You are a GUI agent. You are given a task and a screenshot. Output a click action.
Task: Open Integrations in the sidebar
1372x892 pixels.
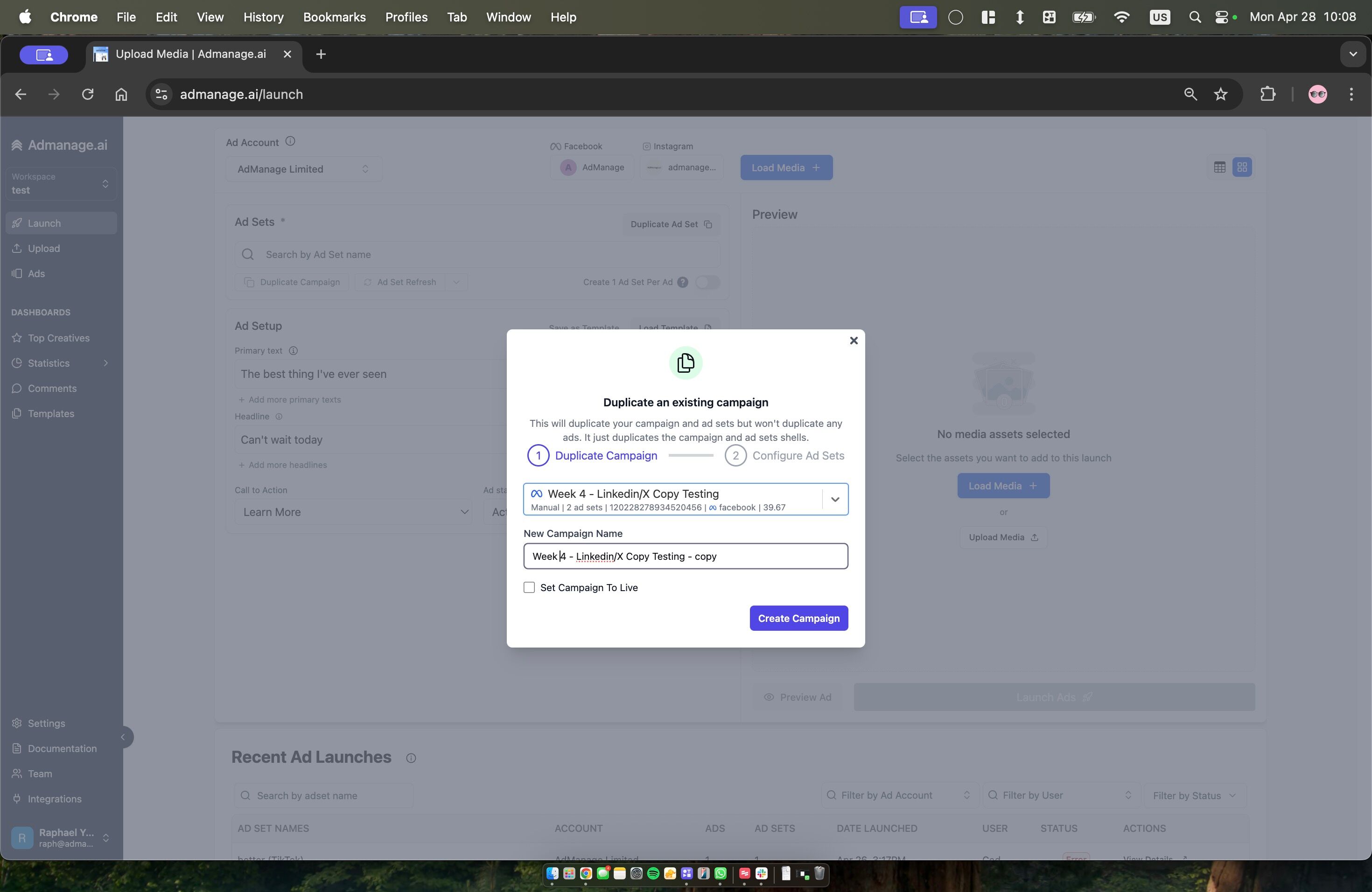click(x=54, y=799)
